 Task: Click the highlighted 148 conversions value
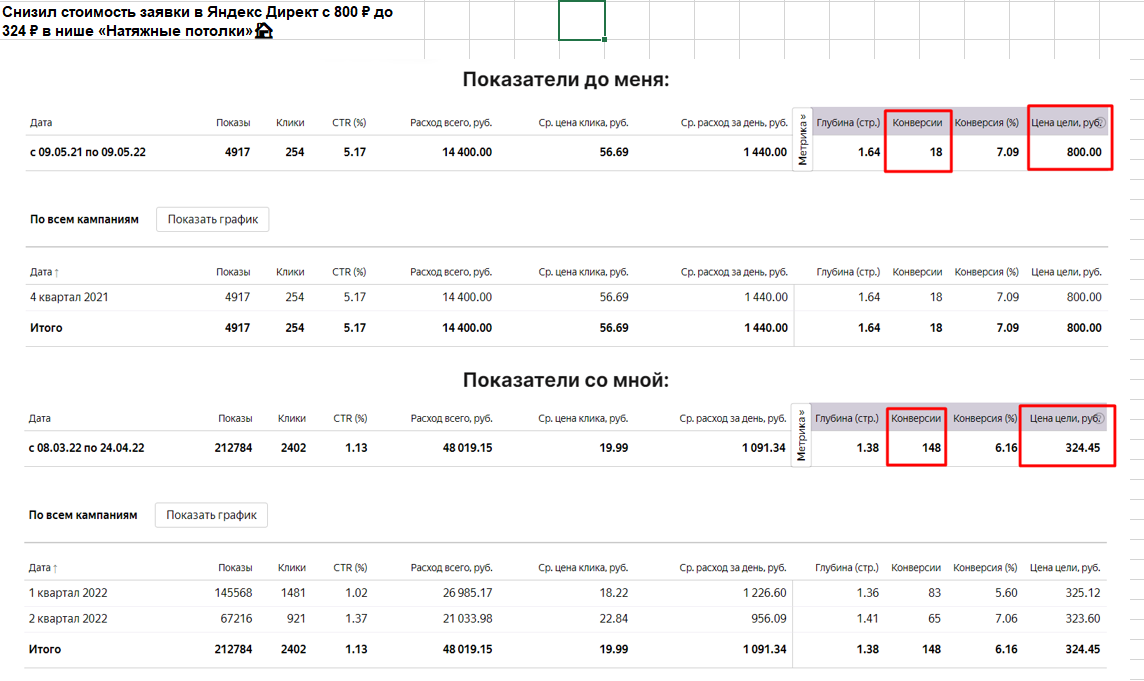click(931, 447)
